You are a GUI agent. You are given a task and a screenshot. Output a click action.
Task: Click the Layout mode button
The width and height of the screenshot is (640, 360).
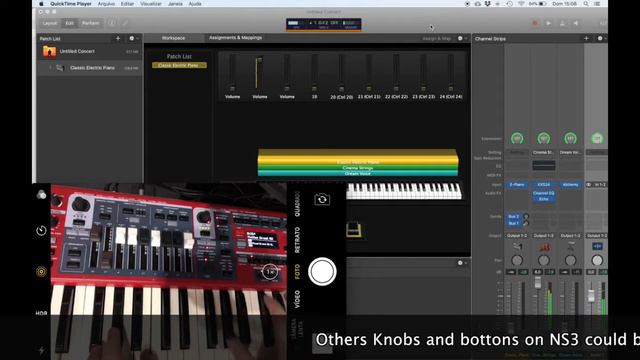[50, 23]
